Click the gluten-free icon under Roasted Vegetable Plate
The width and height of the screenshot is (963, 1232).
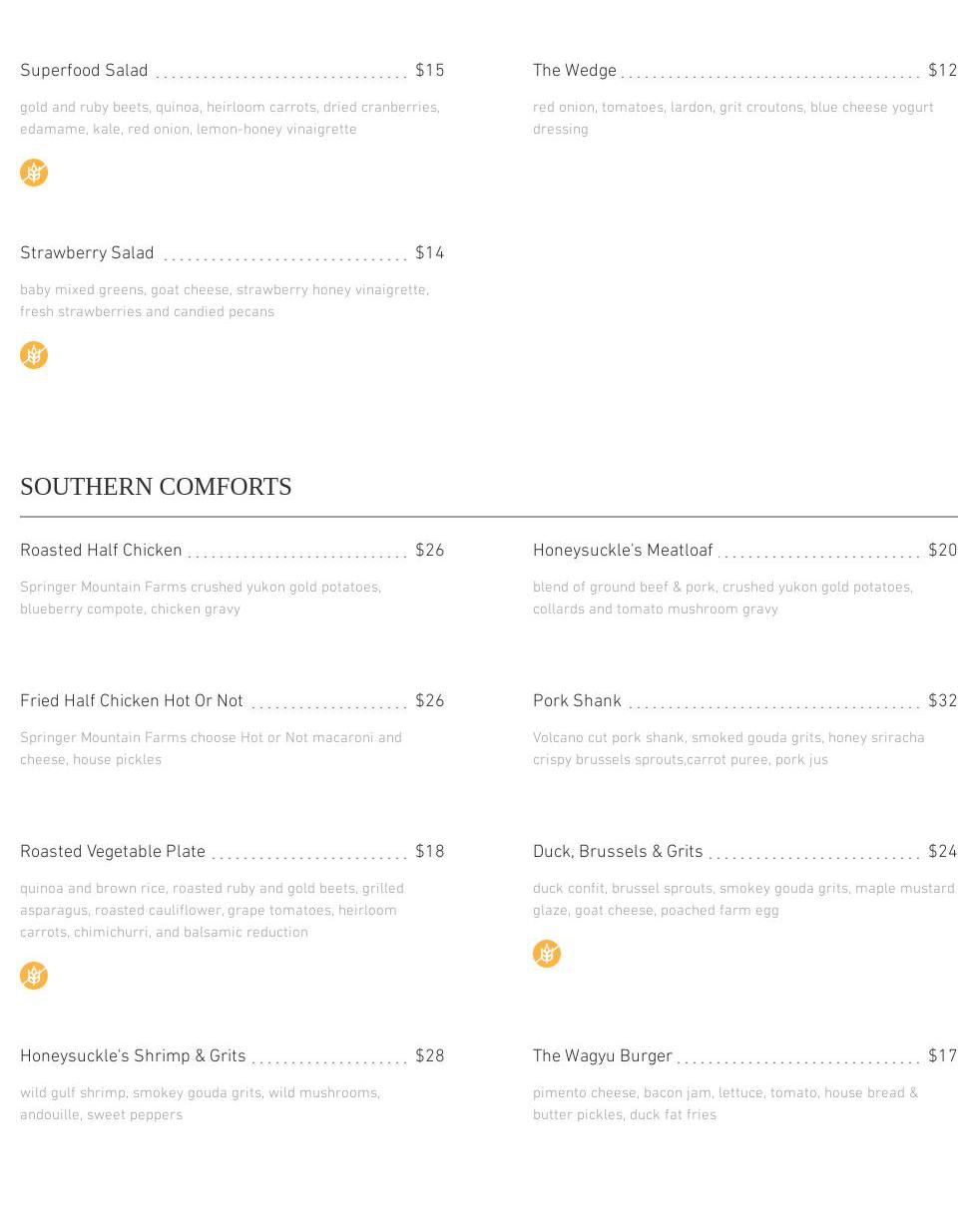point(34,976)
